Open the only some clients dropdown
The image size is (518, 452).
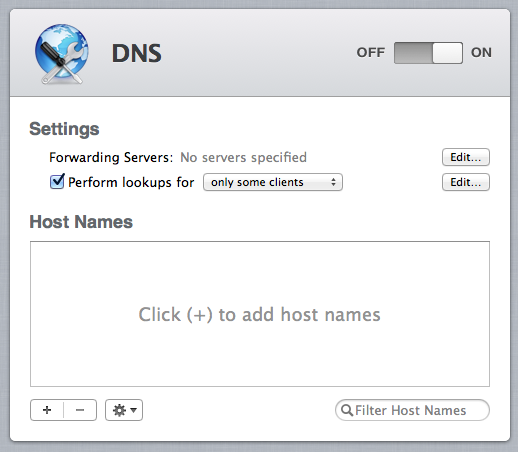[x=273, y=182]
